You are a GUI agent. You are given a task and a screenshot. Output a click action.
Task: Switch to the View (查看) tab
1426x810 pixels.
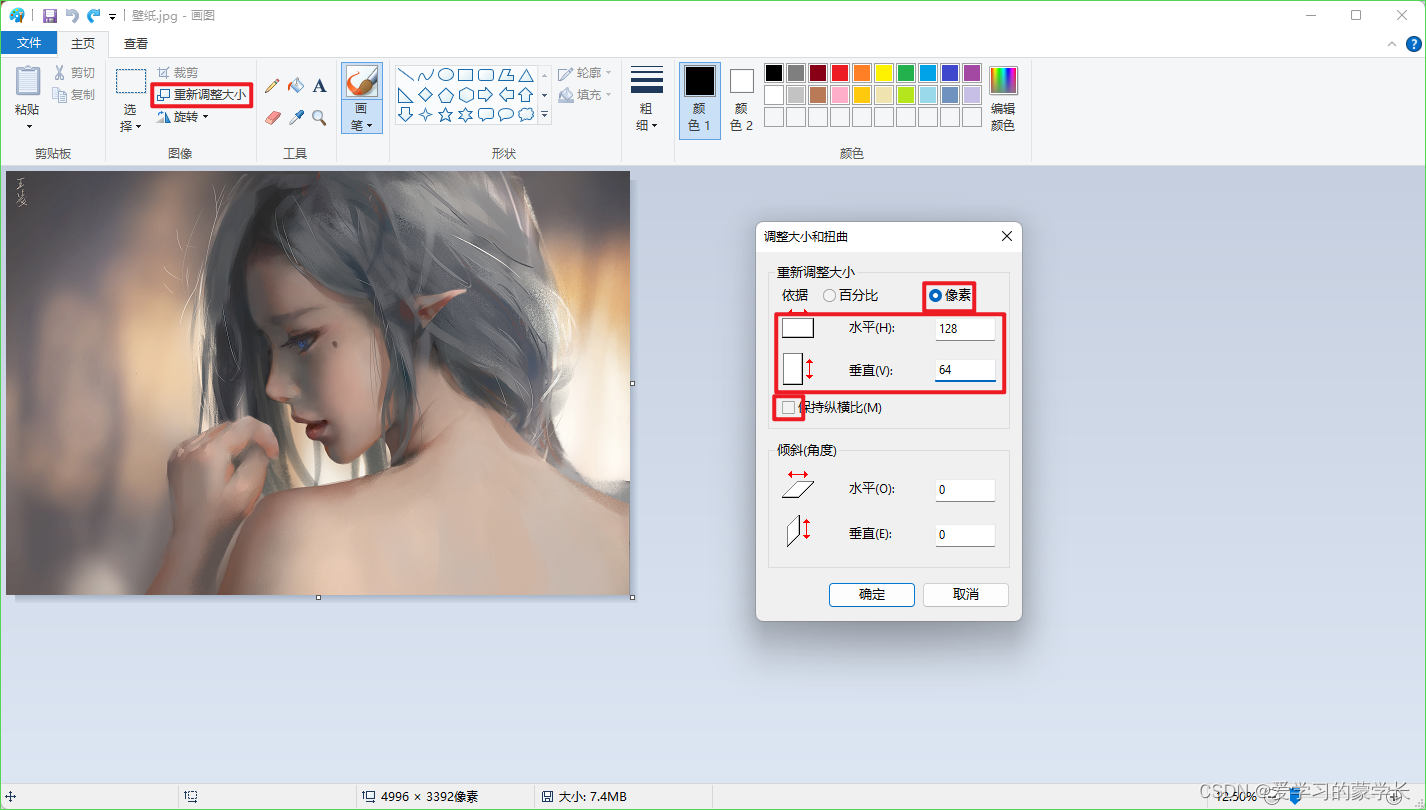pyautogui.click(x=136, y=43)
